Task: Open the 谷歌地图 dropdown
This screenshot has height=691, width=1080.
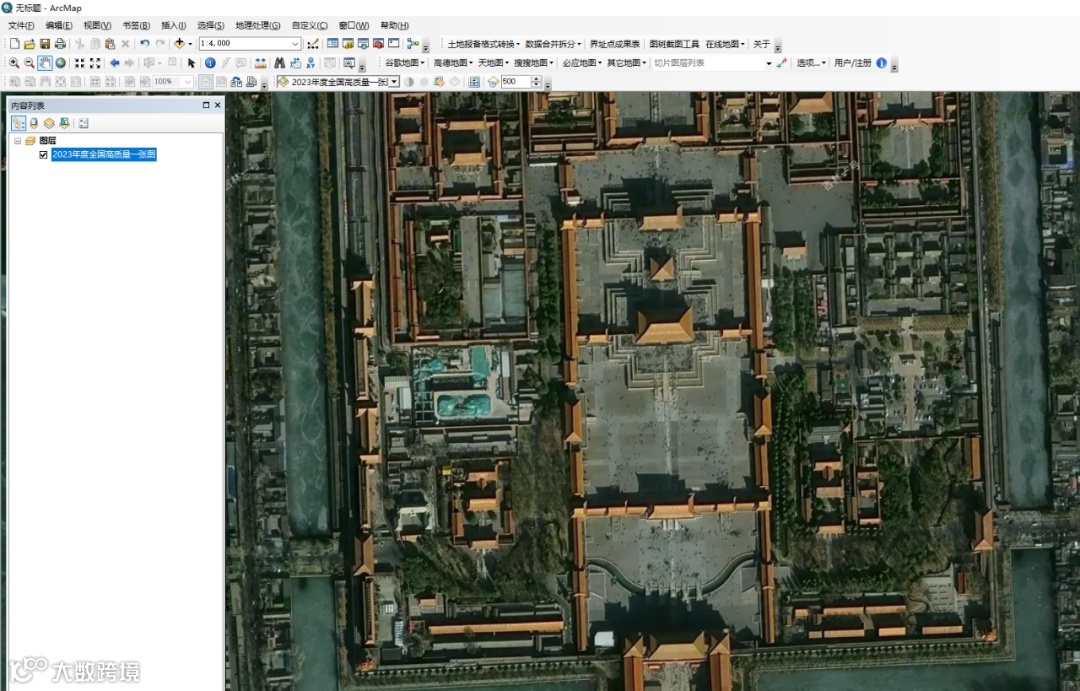Action: coord(404,63)
